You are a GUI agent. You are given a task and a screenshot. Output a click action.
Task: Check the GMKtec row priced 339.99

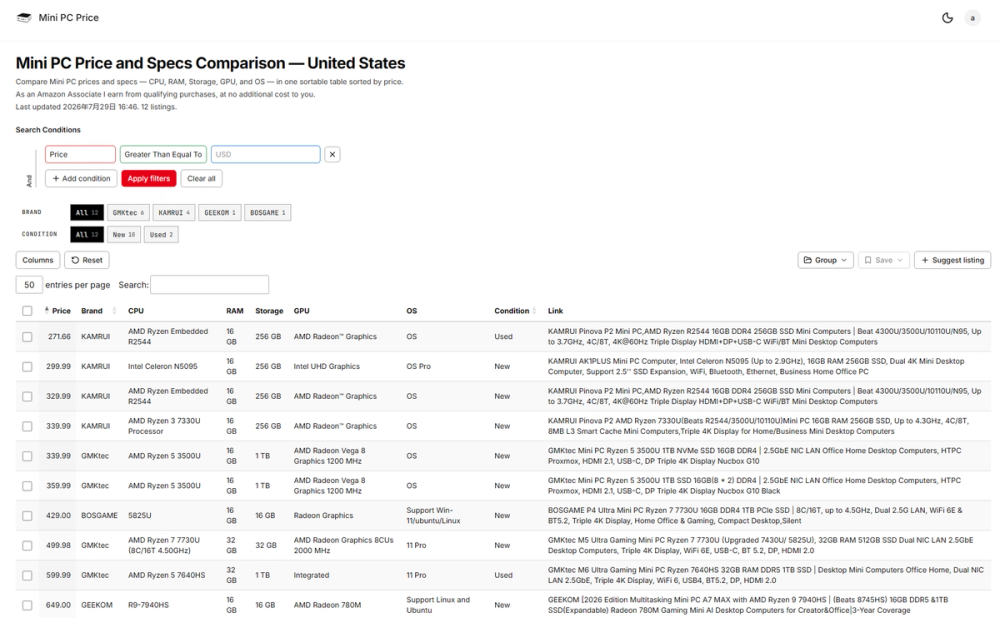tap(27, 456)
